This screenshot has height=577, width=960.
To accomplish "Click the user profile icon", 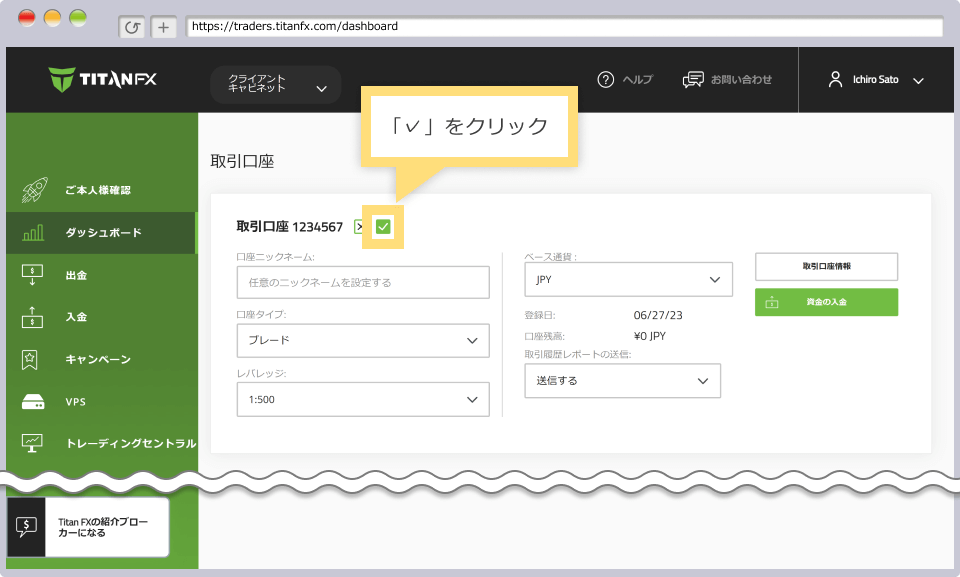I will 835,80.
